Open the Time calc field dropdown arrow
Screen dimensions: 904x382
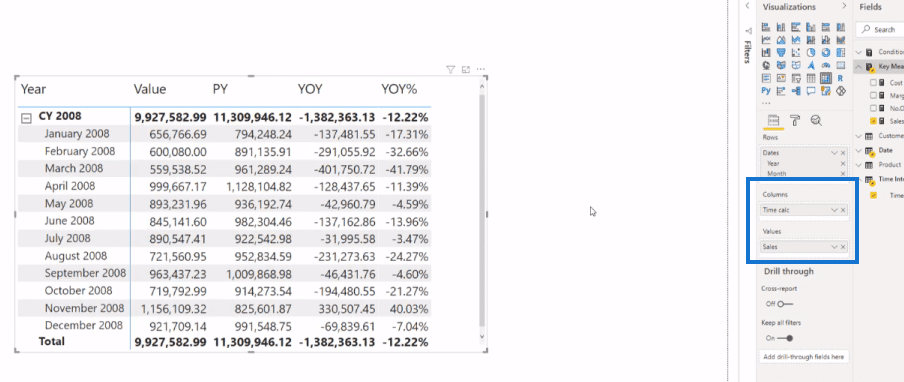[834, 210]
